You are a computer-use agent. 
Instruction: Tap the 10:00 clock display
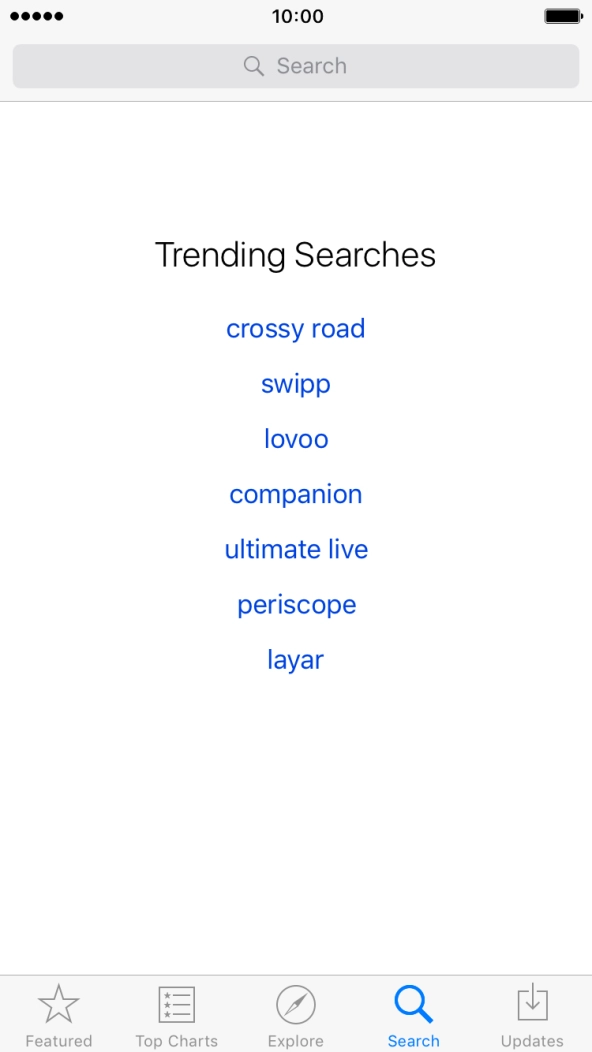click(x=295, y=16)
